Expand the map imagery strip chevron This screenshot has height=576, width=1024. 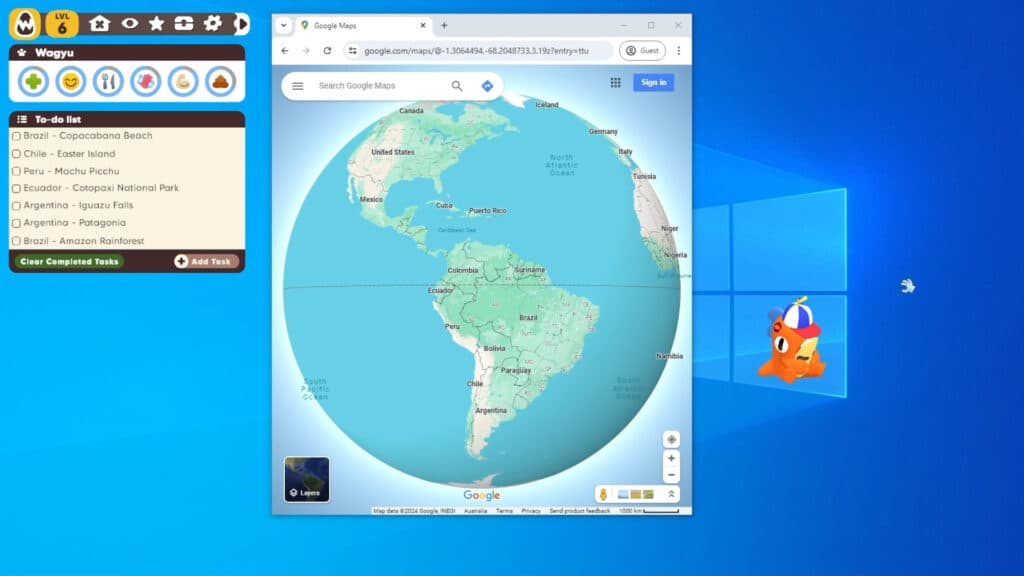pyautogui.click(x=671, y=494)
